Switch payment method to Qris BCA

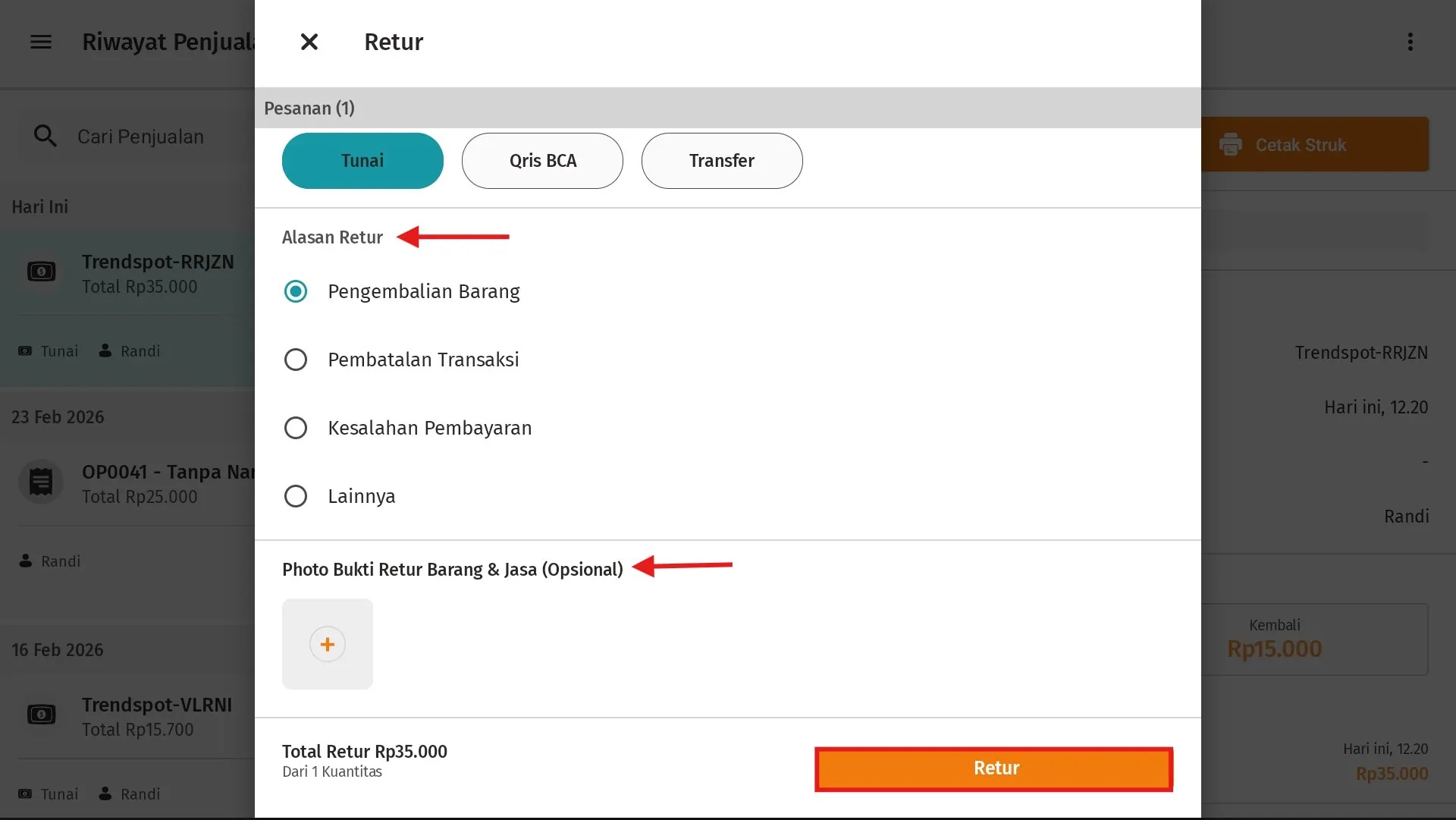click(x=542, y=160)
